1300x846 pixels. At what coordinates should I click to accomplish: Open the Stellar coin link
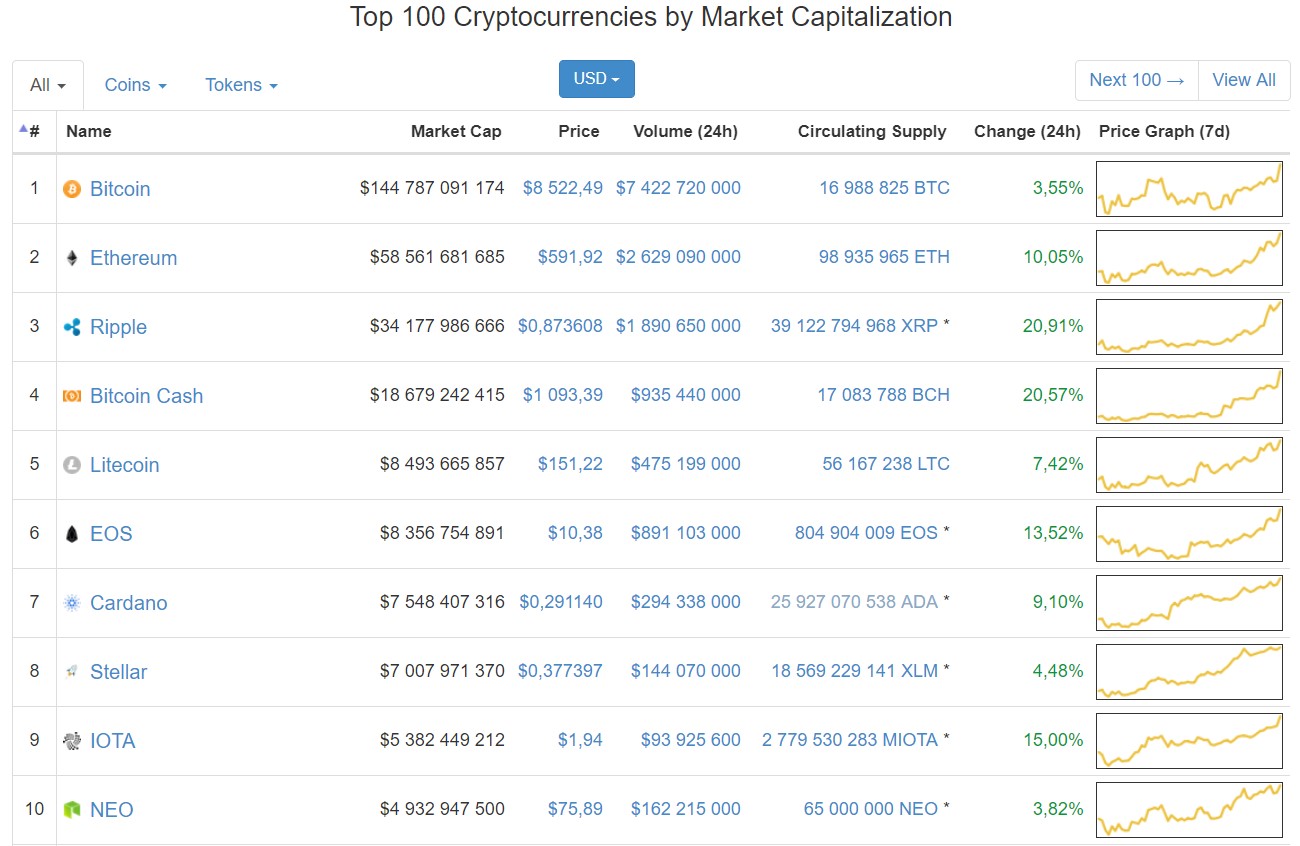(x=118, y=672)
